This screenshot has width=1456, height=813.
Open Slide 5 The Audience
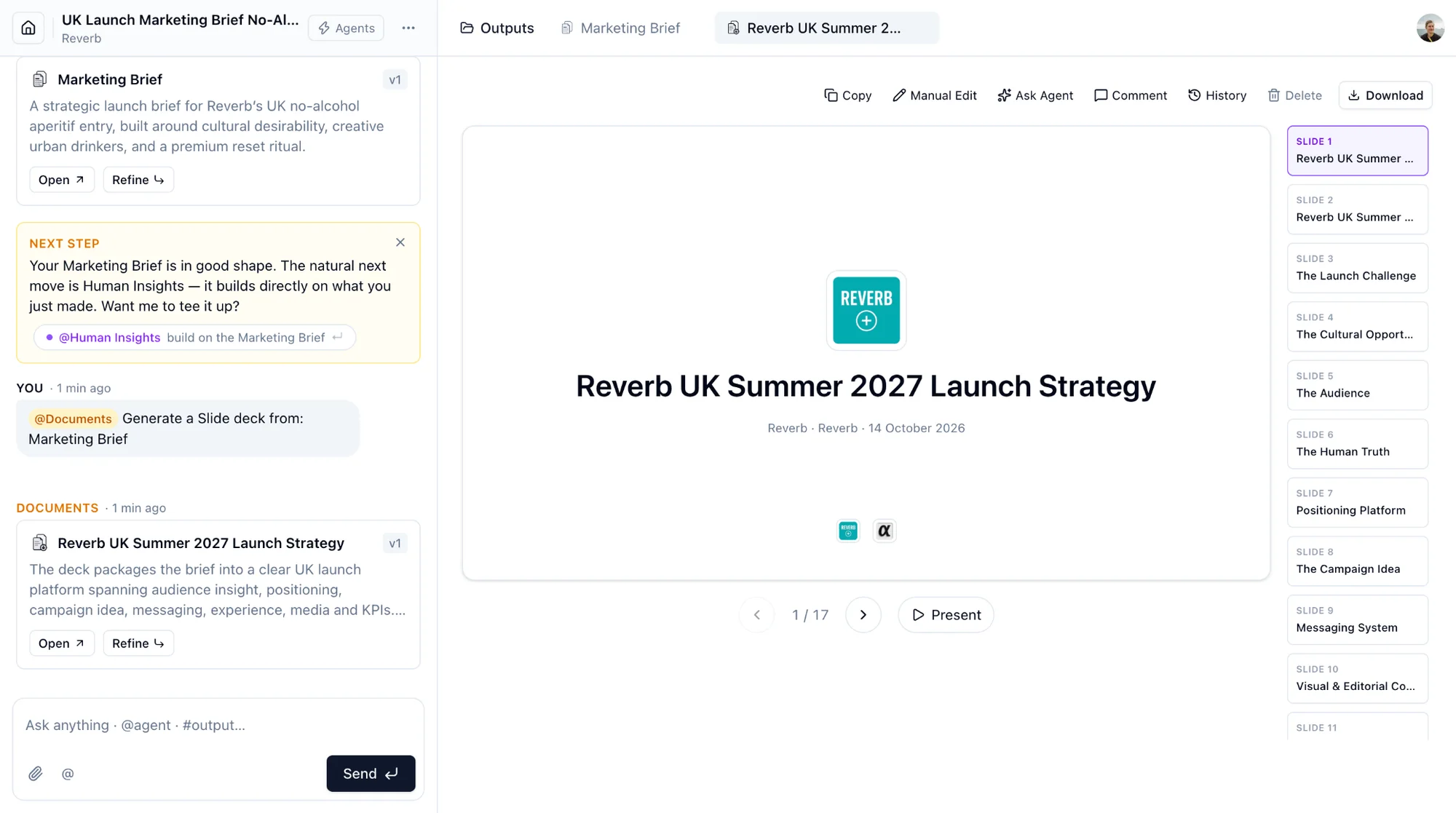(1357, 385)
